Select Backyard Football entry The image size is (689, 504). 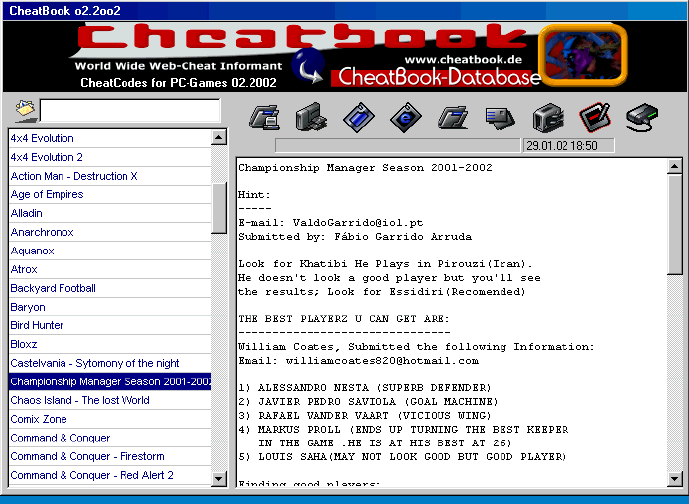point(110,288)
